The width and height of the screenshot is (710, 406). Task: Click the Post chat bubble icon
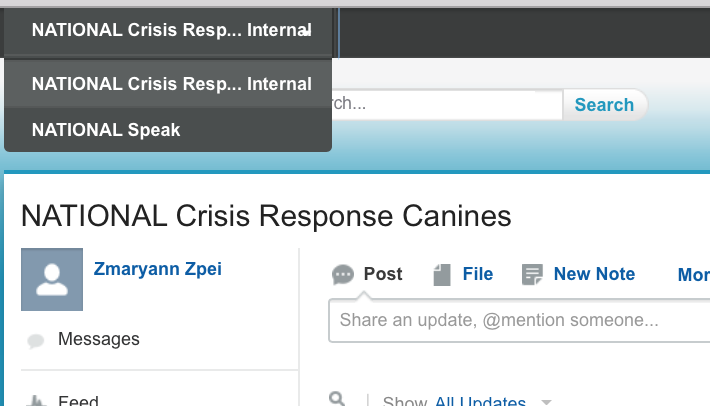(343, 275)
